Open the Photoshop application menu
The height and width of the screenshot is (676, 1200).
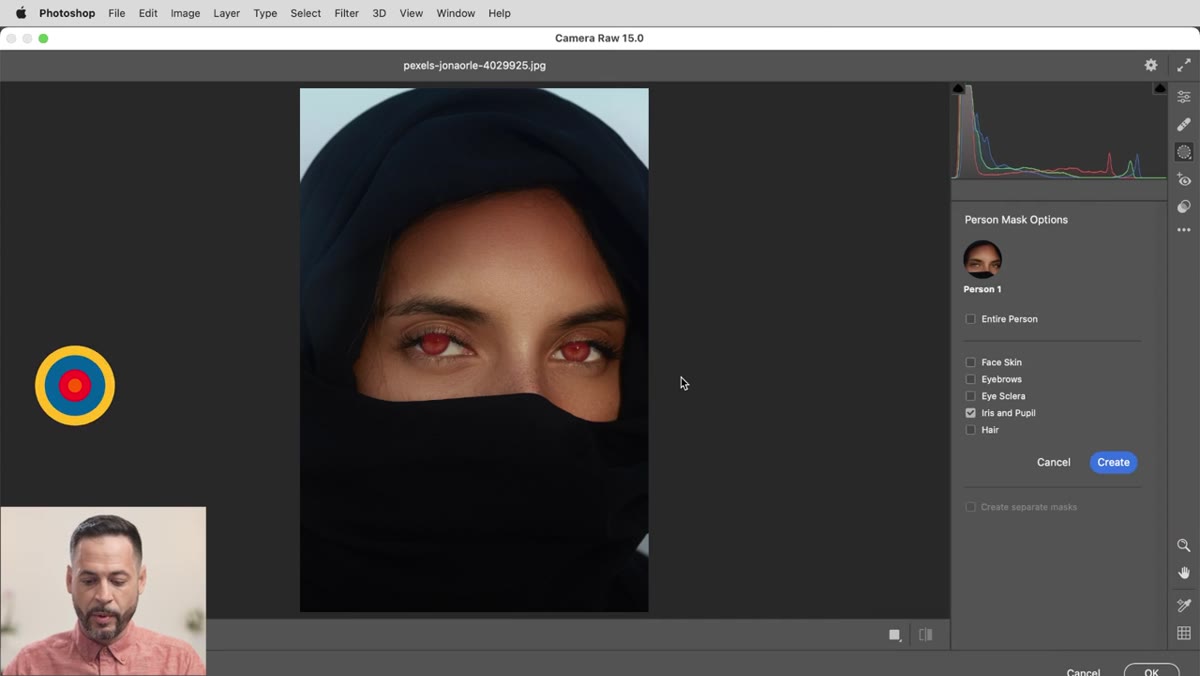[67, 13]
